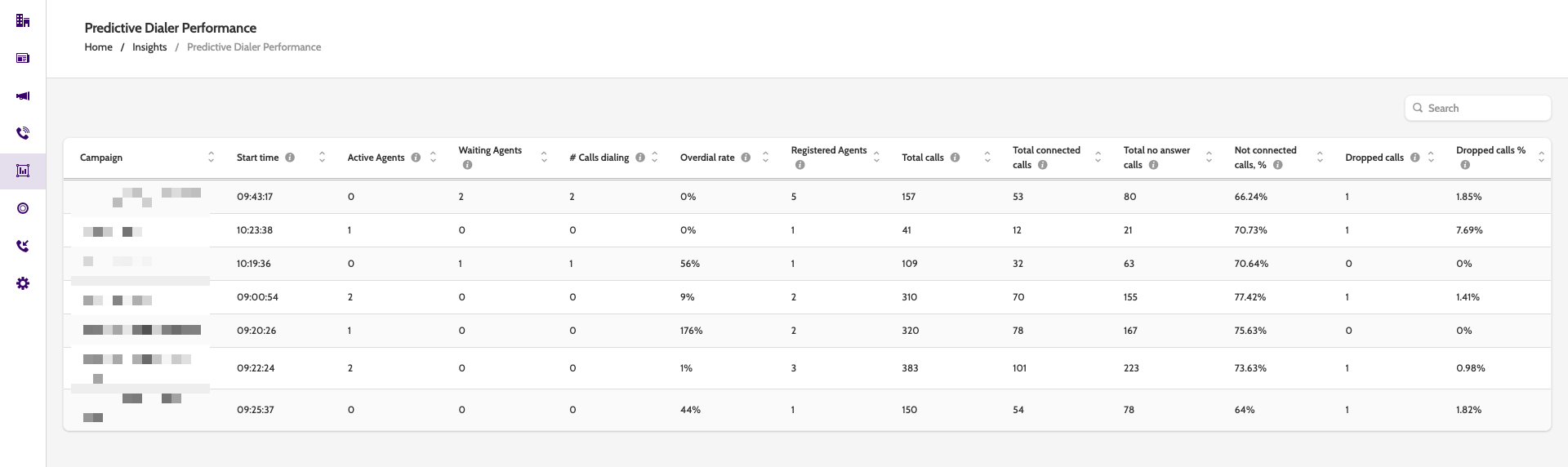Click info icon next to Total calls

click(955, 158)
